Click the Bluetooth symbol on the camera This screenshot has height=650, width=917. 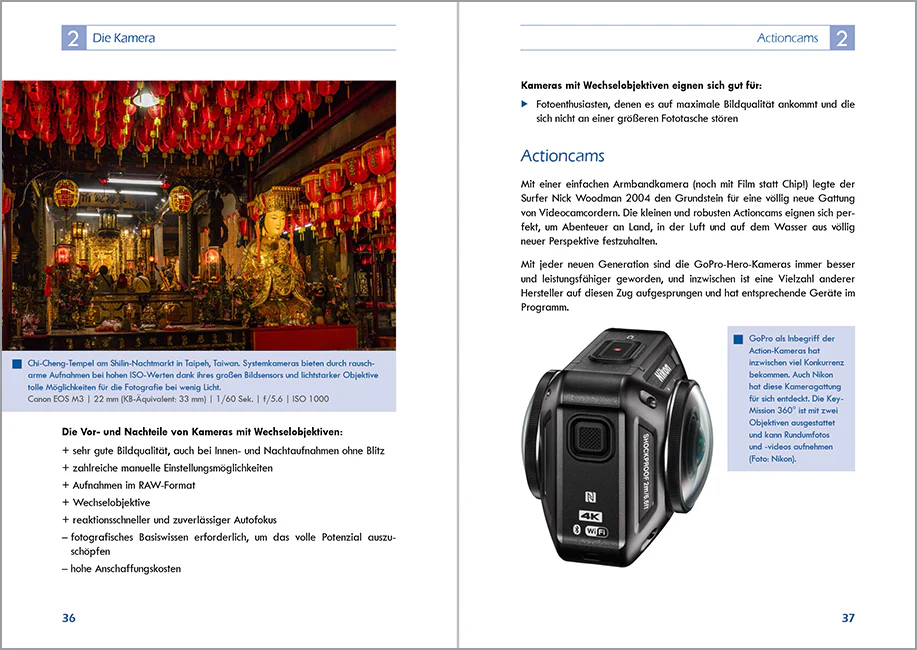click(x=576, y=529)
